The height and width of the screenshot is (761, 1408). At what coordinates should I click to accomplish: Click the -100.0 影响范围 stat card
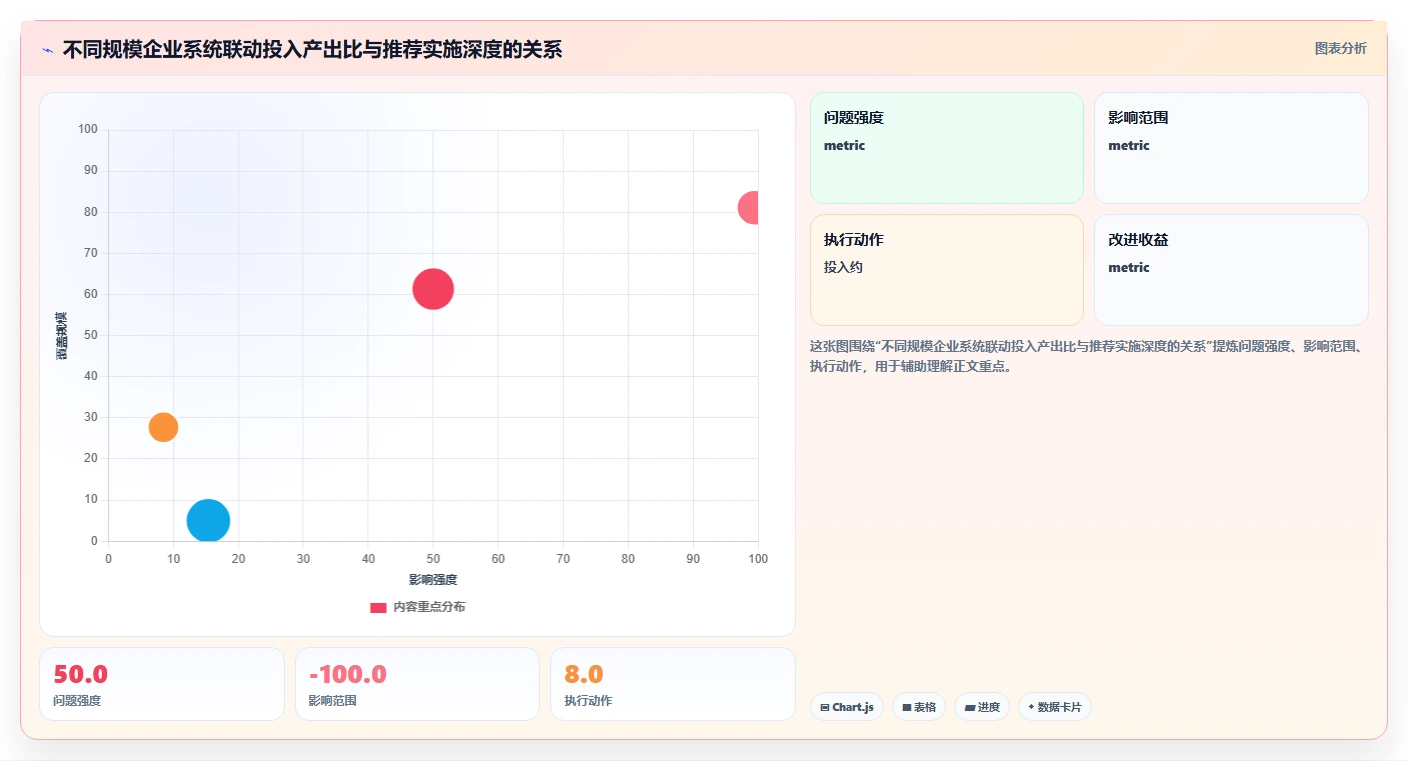[x=417, y=684]
